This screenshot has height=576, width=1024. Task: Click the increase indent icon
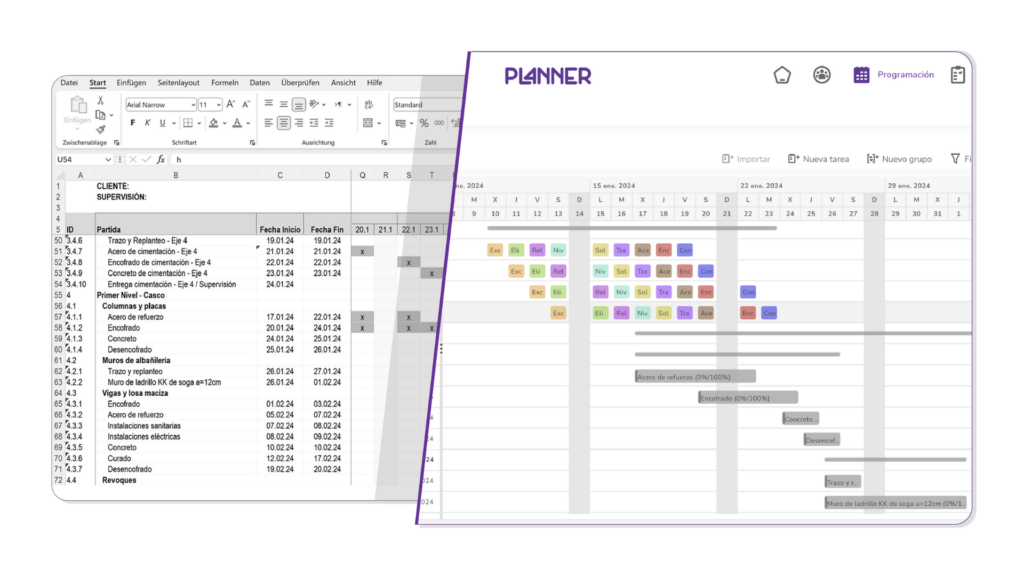tap(329, 123)
